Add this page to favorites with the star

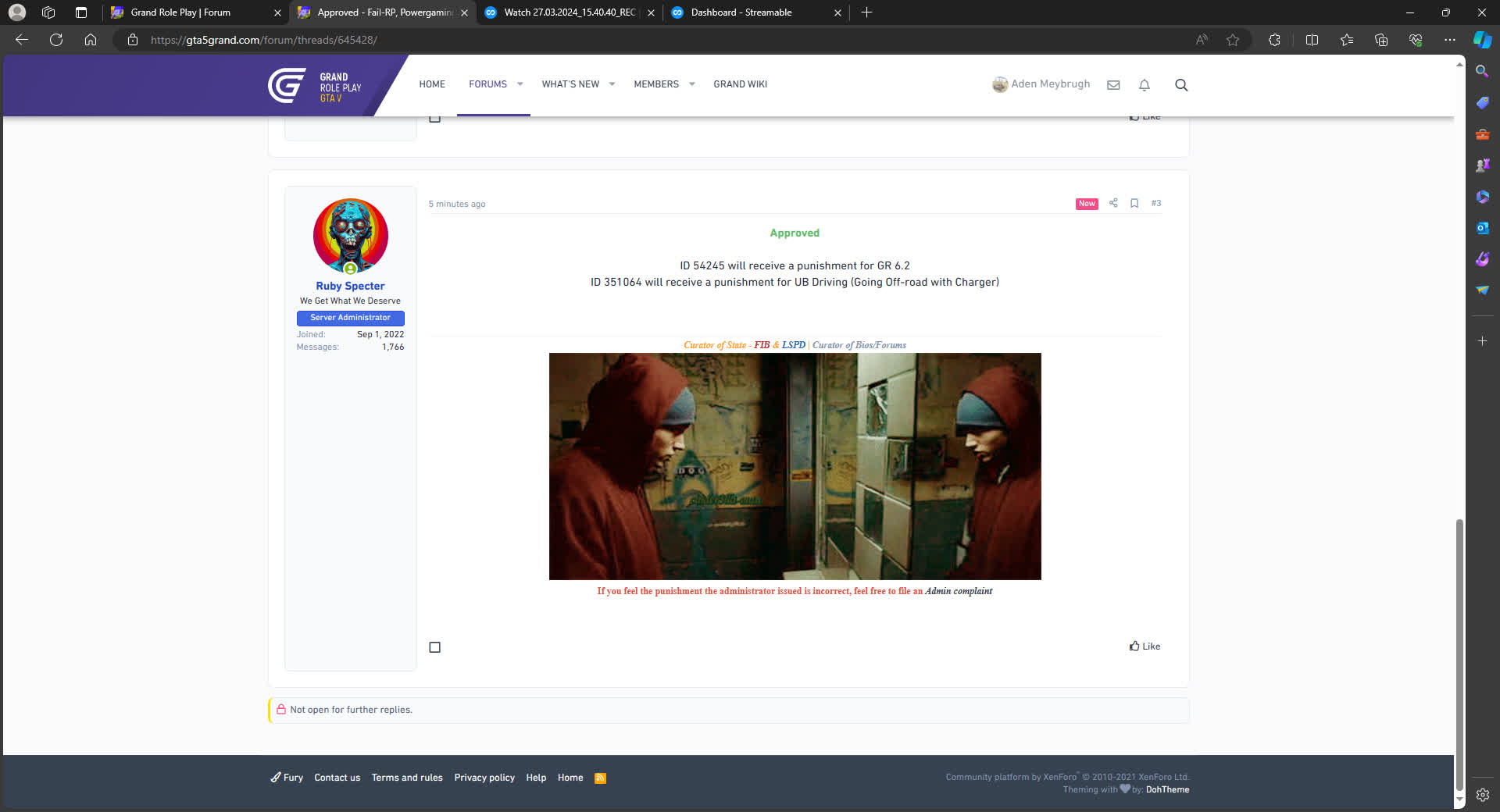click(x=1233, y=40)
